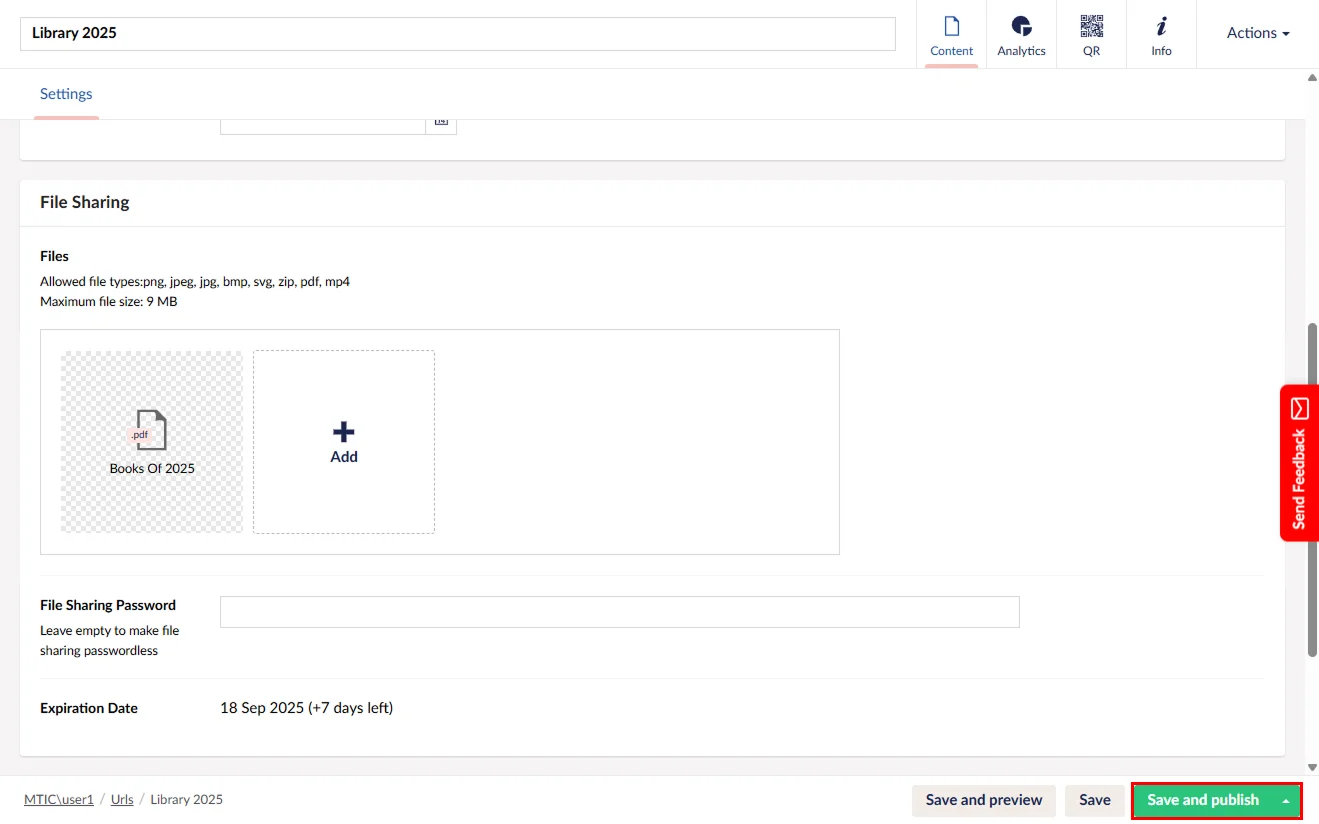Image resolution: width=1319 pixels, height=824 pixels.
Task: Navigate to MTIC\user1 breadcrumb link
Action: click(x=59, y=800)
